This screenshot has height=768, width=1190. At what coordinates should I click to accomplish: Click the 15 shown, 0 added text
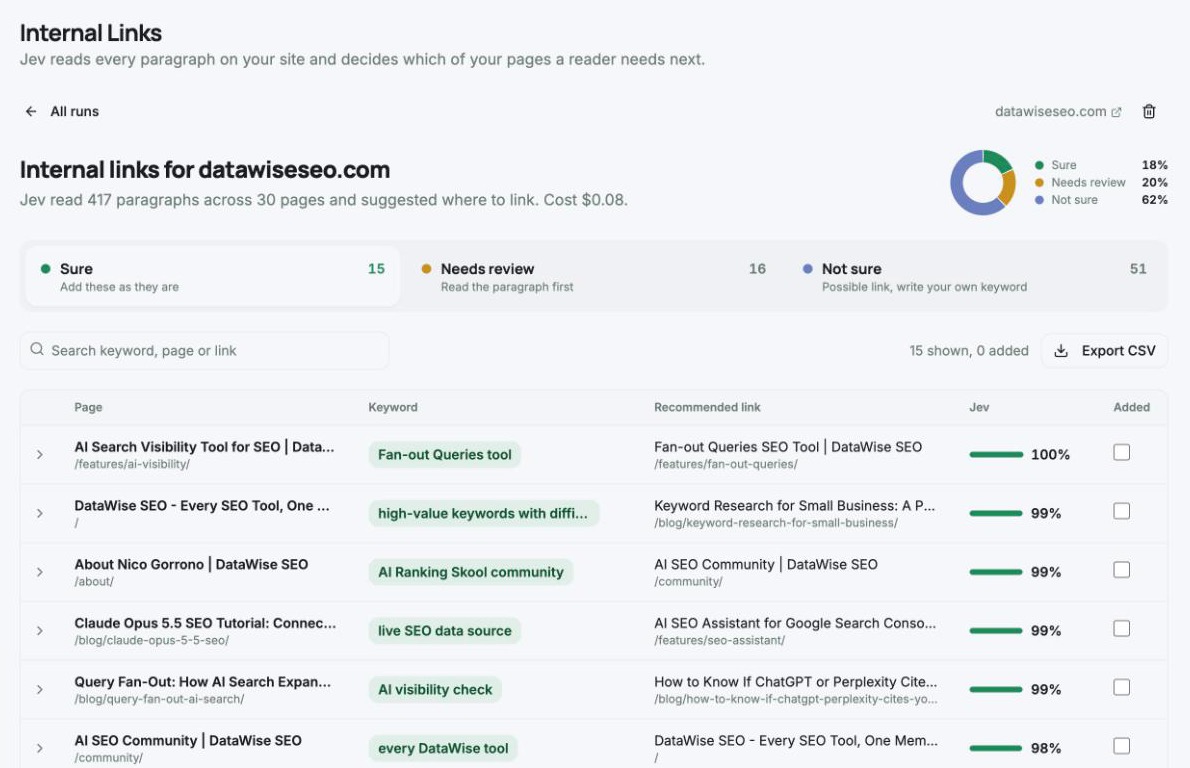[x=968, y=351]
